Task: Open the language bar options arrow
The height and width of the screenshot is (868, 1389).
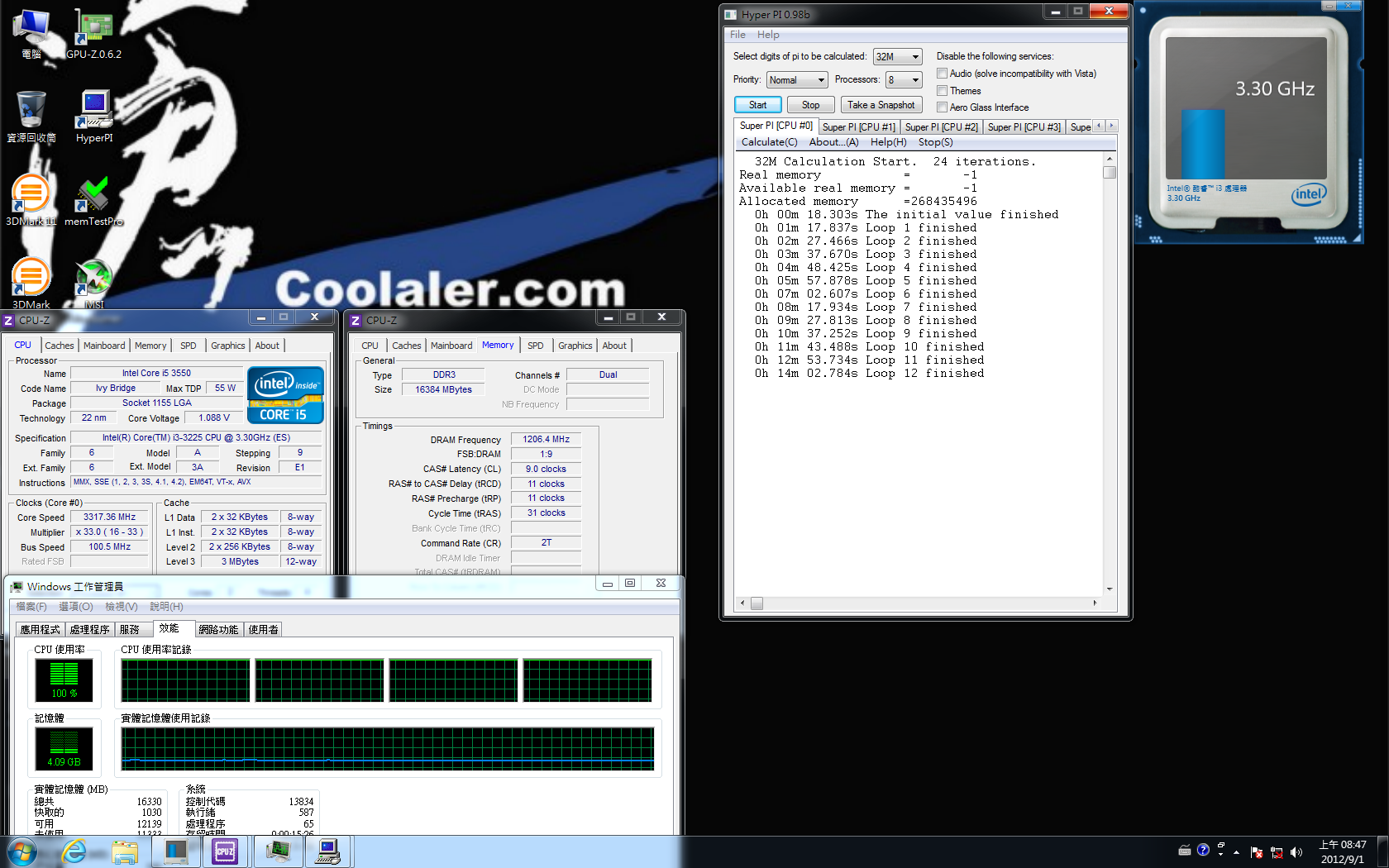Action: pos(1220,854)
